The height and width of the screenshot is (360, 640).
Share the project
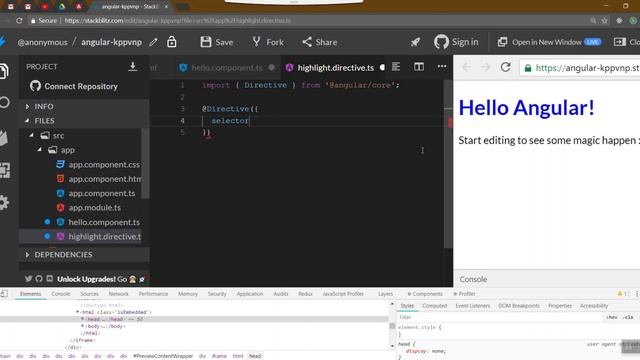(x=320, y=42)
